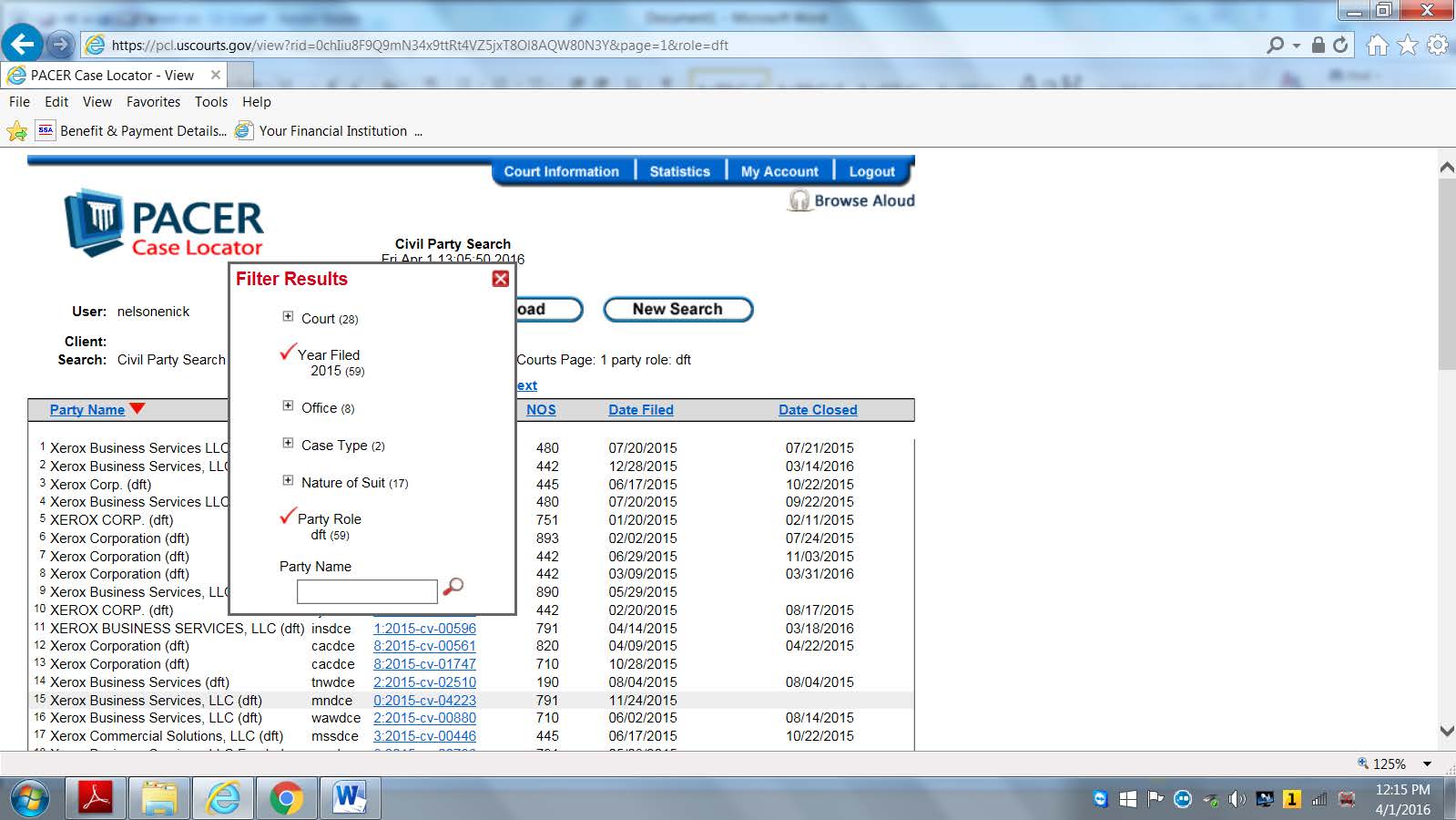Click the Windows Start button
The width and height of the screenshot is (1456, 820).
point(30,799)
